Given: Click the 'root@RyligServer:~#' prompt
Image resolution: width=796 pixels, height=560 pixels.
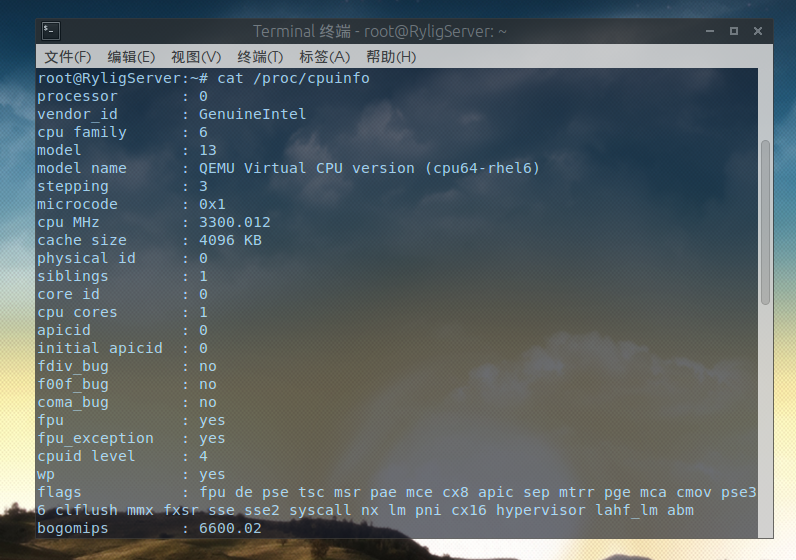Looking at the screenshot, I should pyautogui.click(x=122, y=78).
